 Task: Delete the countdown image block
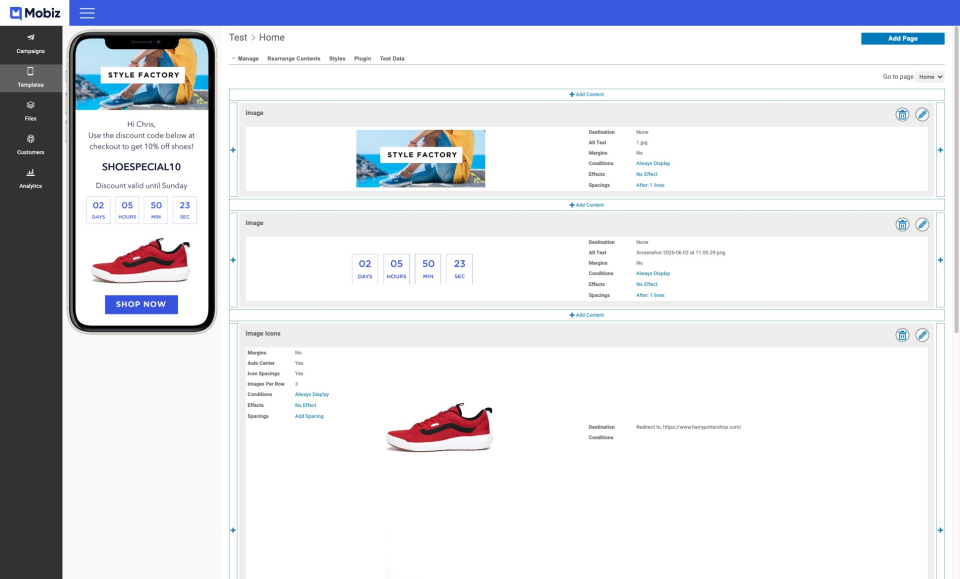(902, 225)
